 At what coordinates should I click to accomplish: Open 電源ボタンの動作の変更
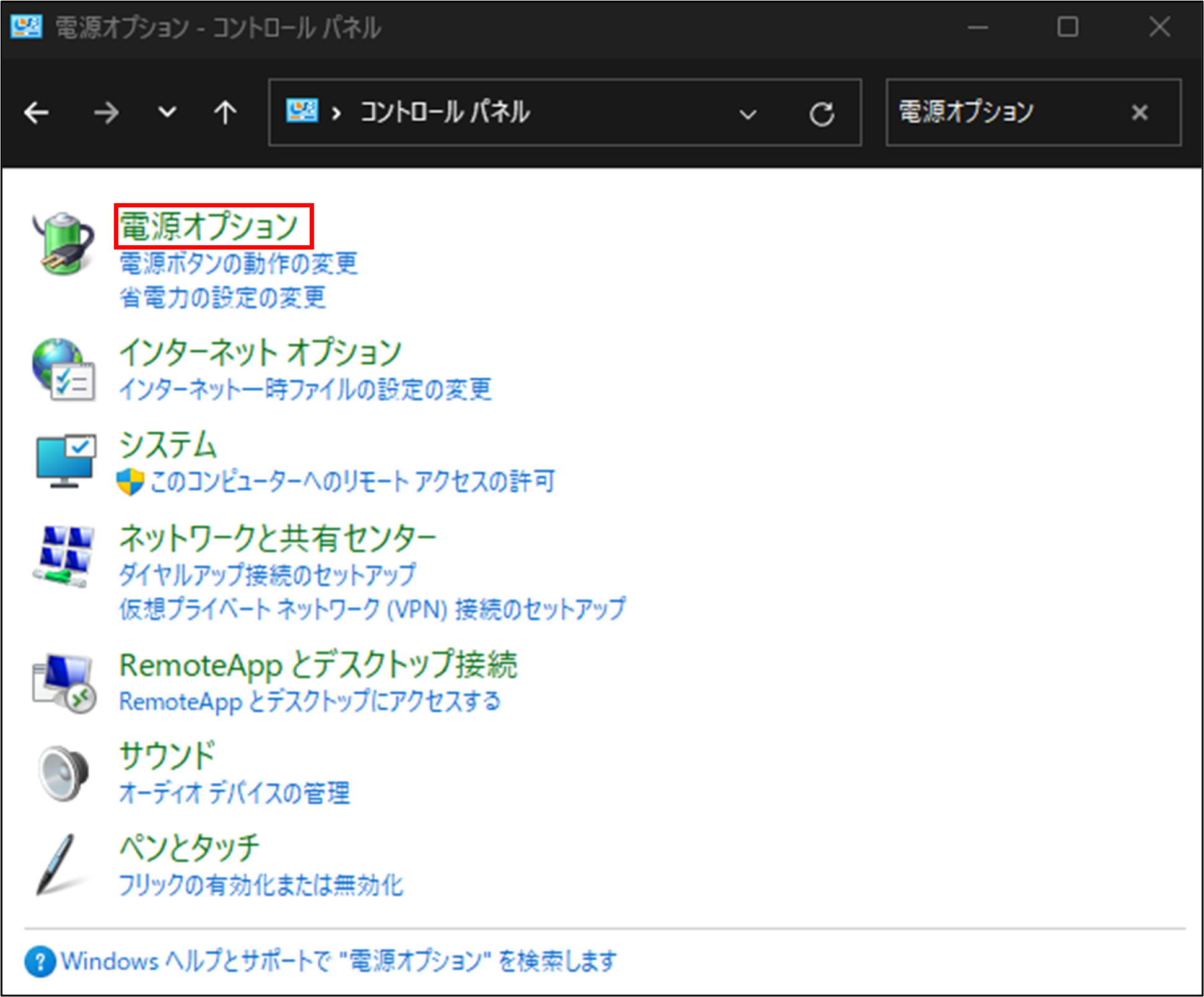click(x=238, y=263)
